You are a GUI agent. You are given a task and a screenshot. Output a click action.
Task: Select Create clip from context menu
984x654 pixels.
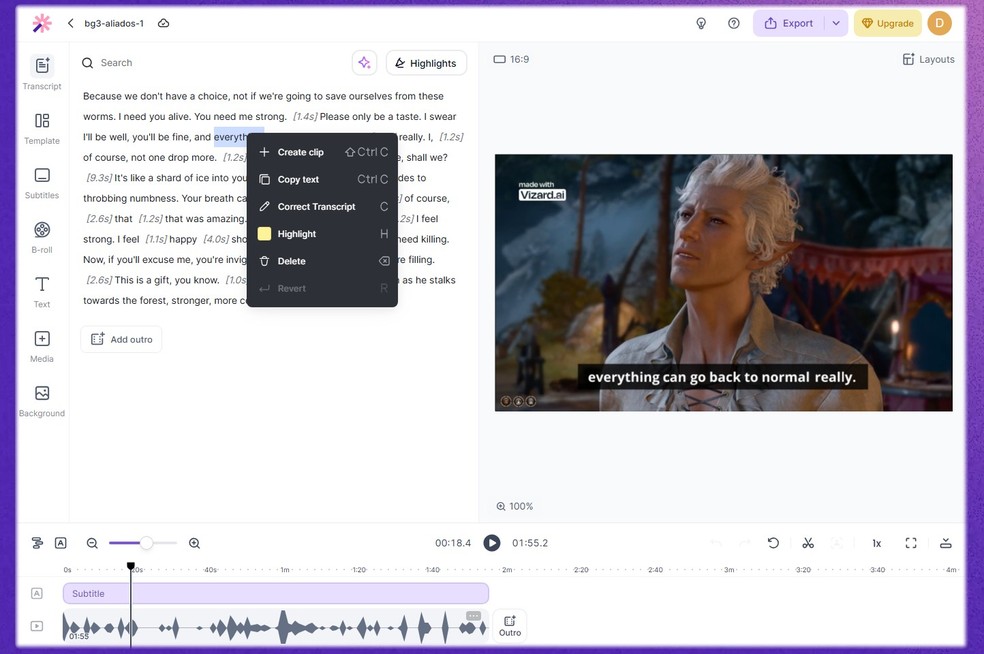[x=322, y=152]
